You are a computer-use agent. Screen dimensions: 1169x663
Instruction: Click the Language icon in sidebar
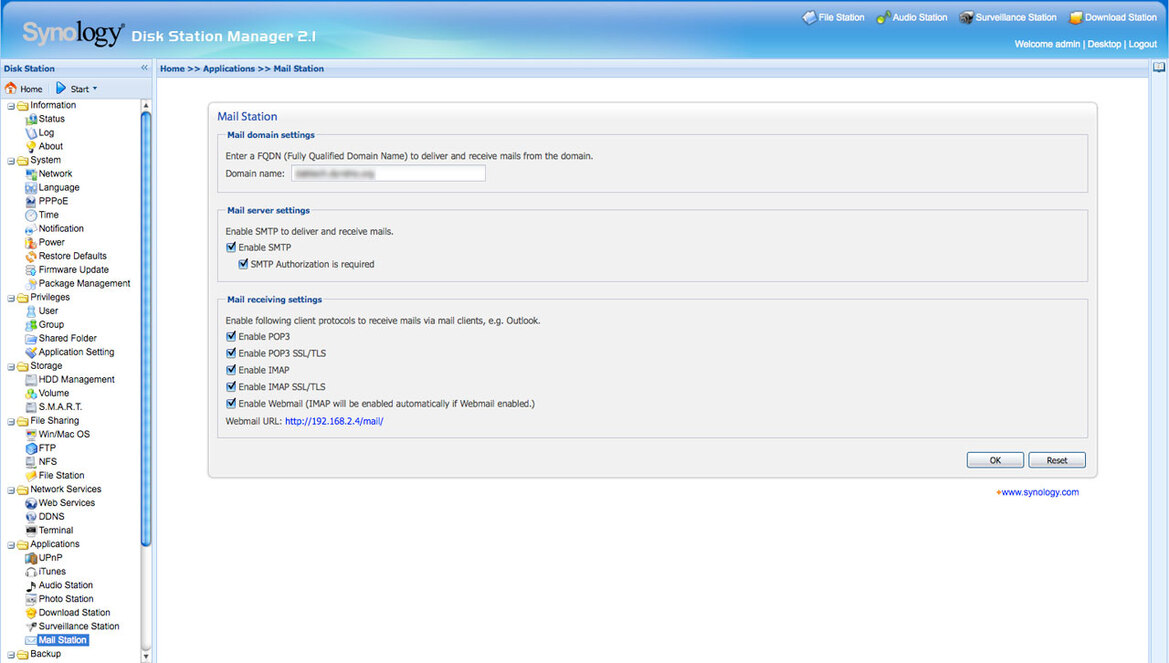(31, 188)
